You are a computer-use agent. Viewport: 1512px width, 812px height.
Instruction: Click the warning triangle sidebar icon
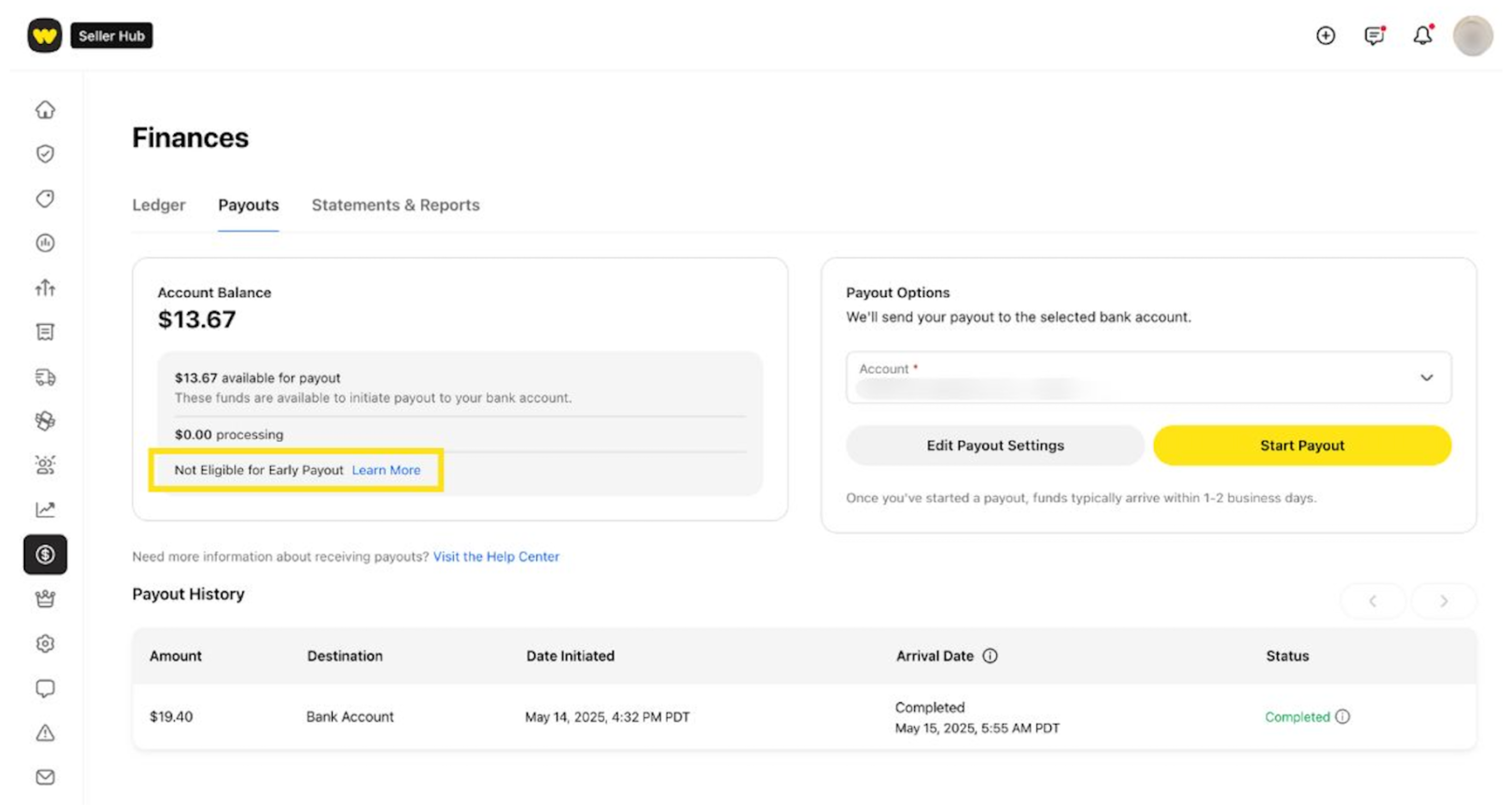45,733
